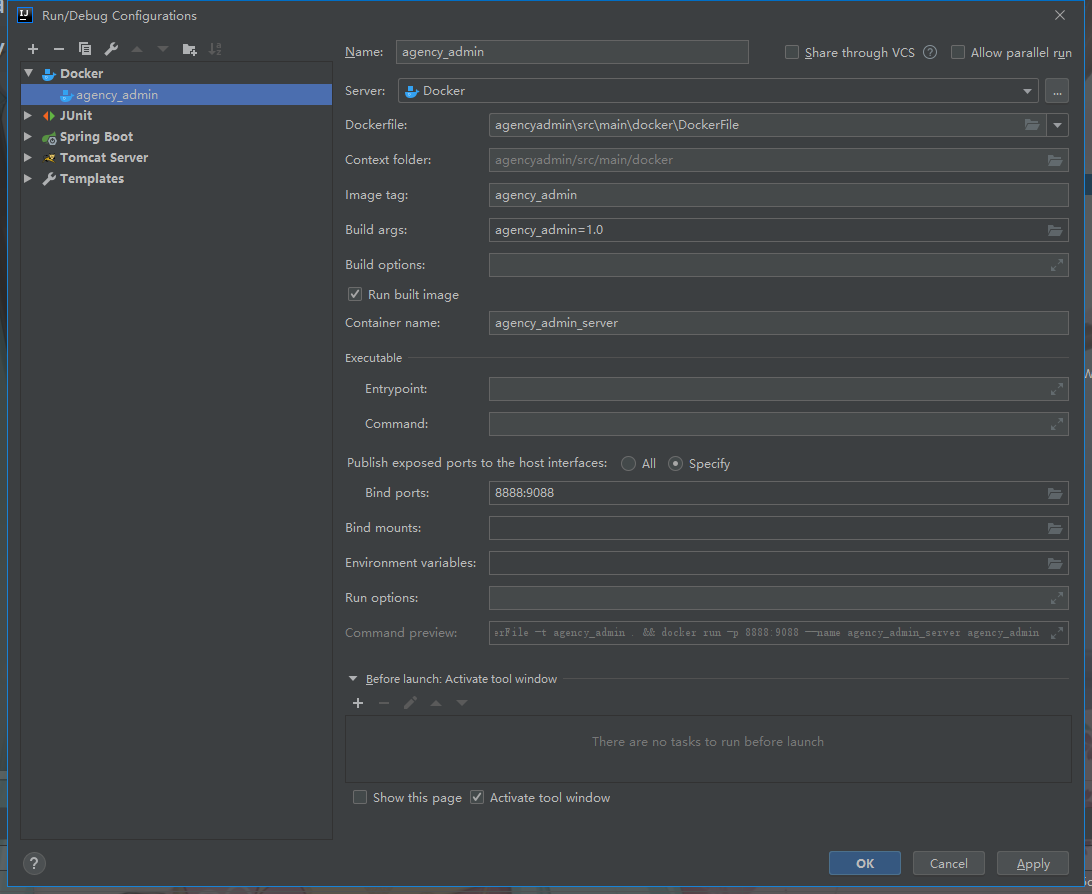
Task: Expand the Tomcat Server tree node
Action: [28, 157]
